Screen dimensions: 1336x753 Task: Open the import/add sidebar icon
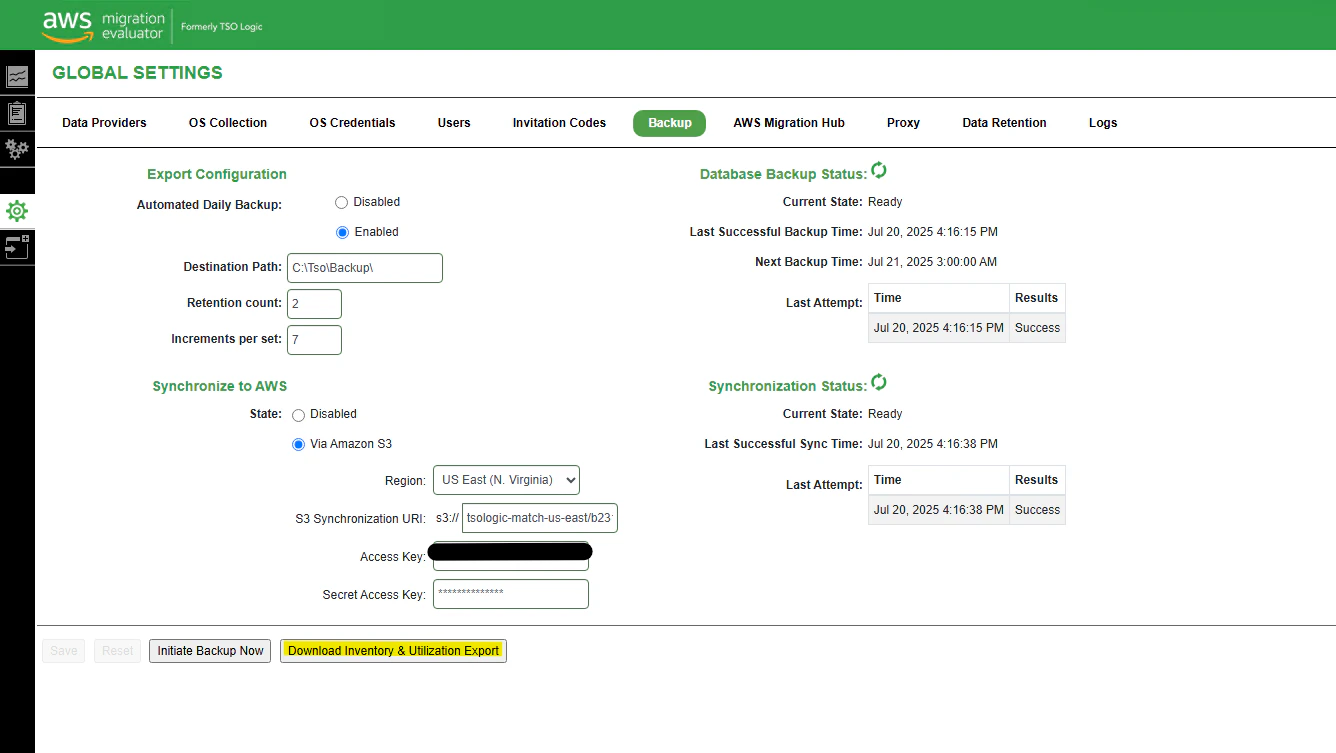tap(17, 247)
